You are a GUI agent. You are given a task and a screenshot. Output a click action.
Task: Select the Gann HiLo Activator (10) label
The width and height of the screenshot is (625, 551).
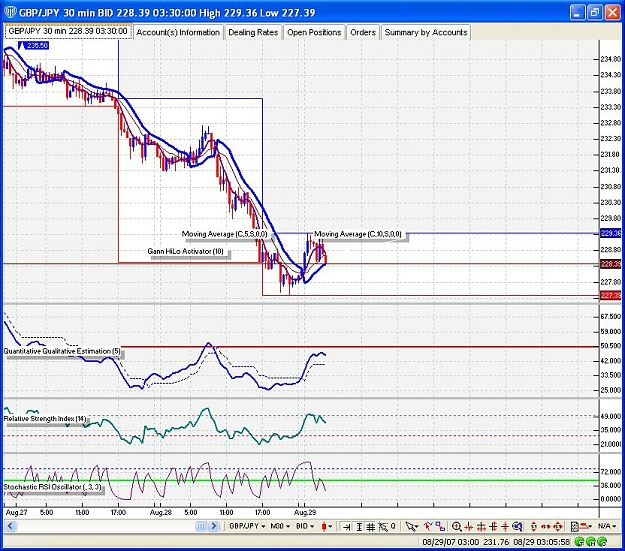click(185, 251)
